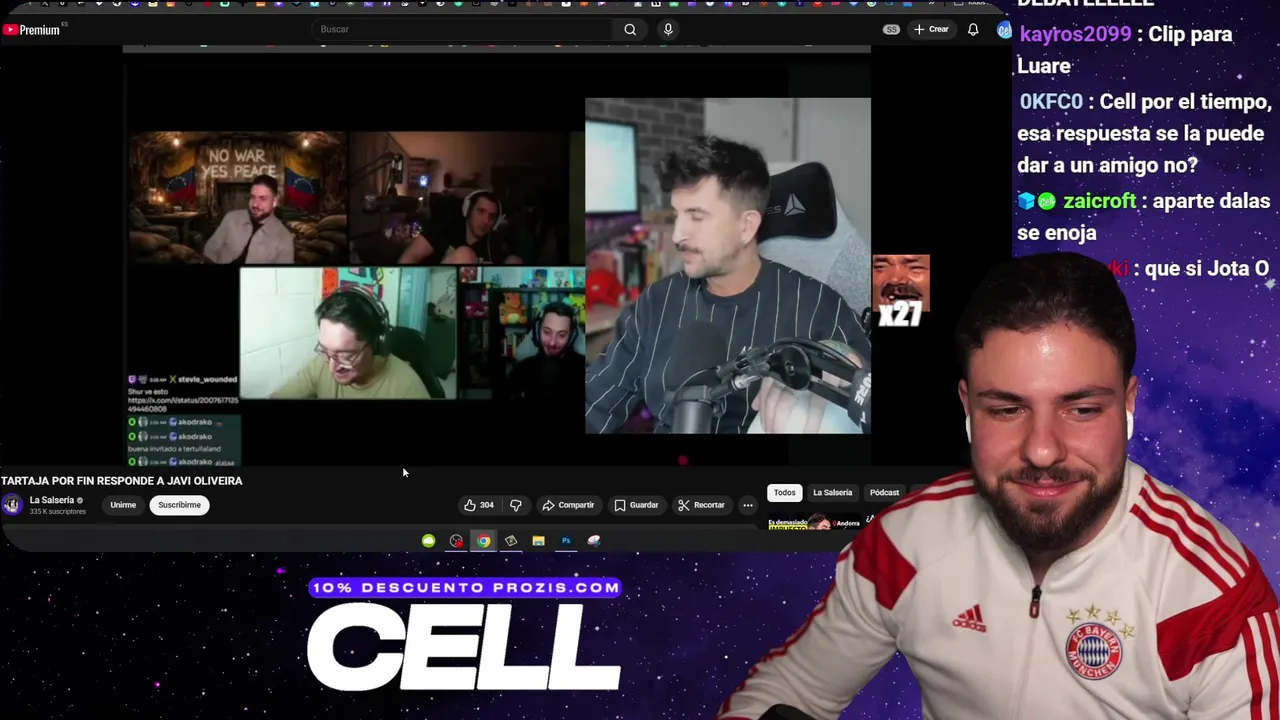Click the video player area
The image size is (1280, 720).
click(497, 255)
